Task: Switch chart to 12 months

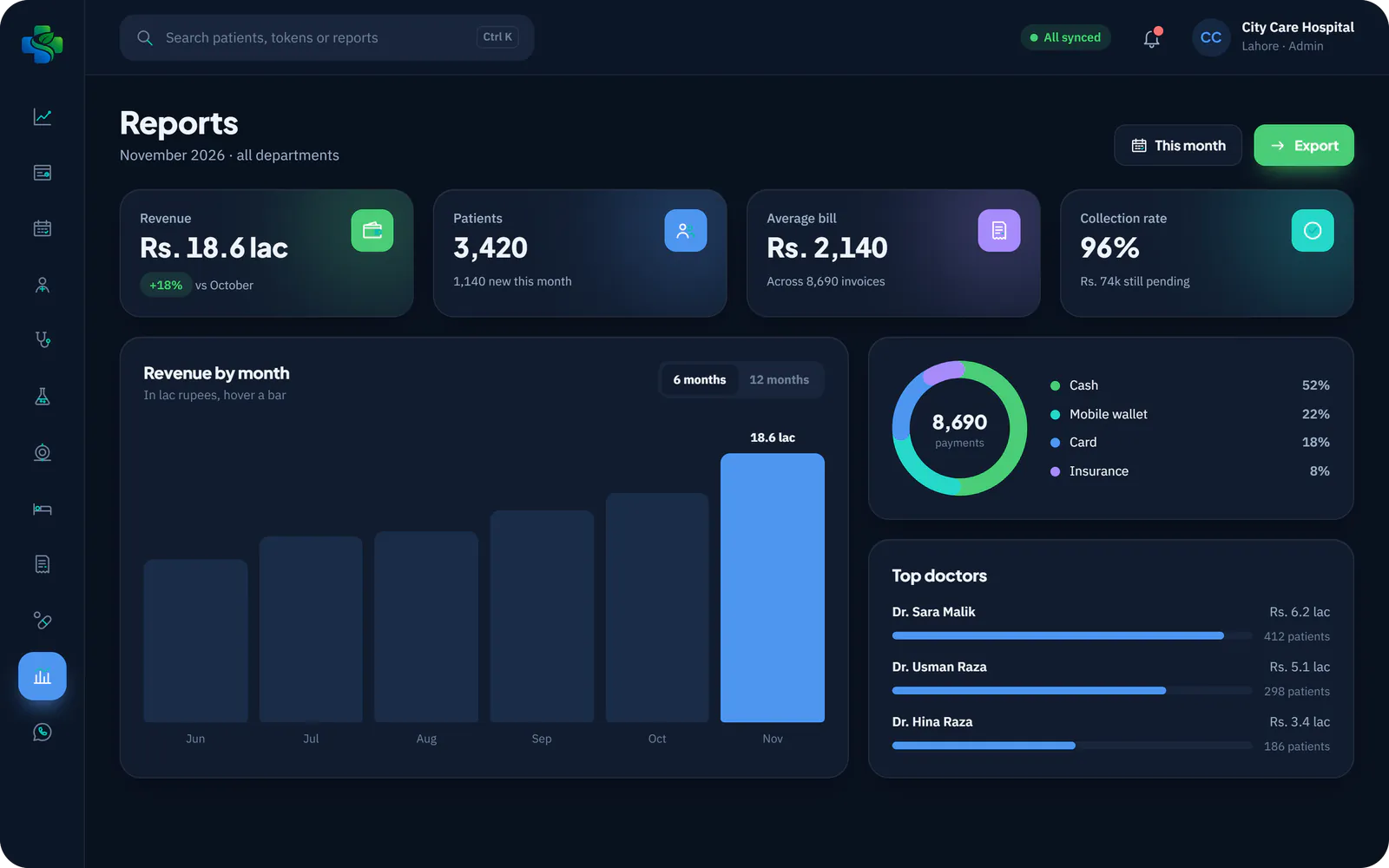Action: coord(779,380)
